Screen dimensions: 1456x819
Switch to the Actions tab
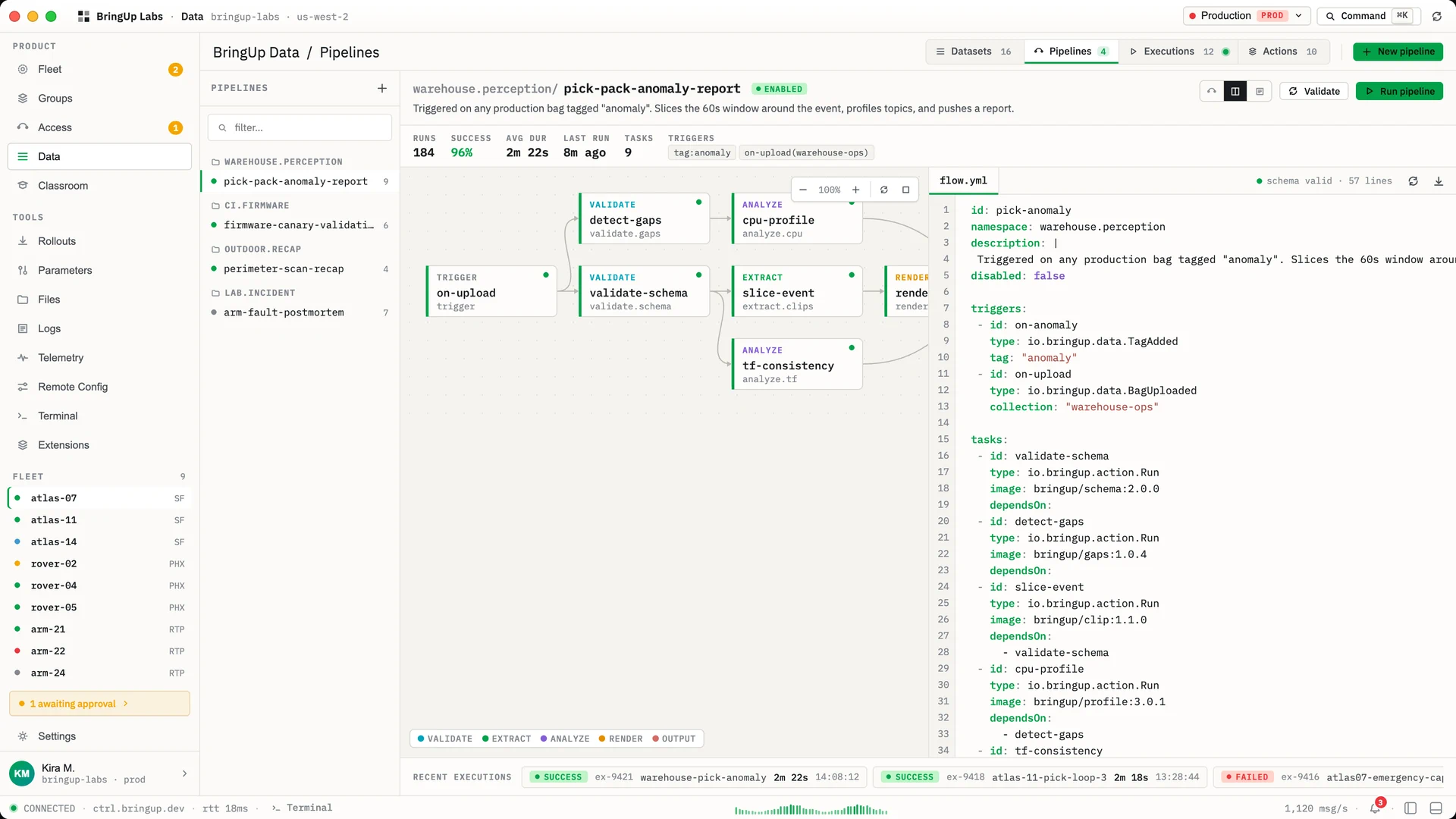point(1283,52)
